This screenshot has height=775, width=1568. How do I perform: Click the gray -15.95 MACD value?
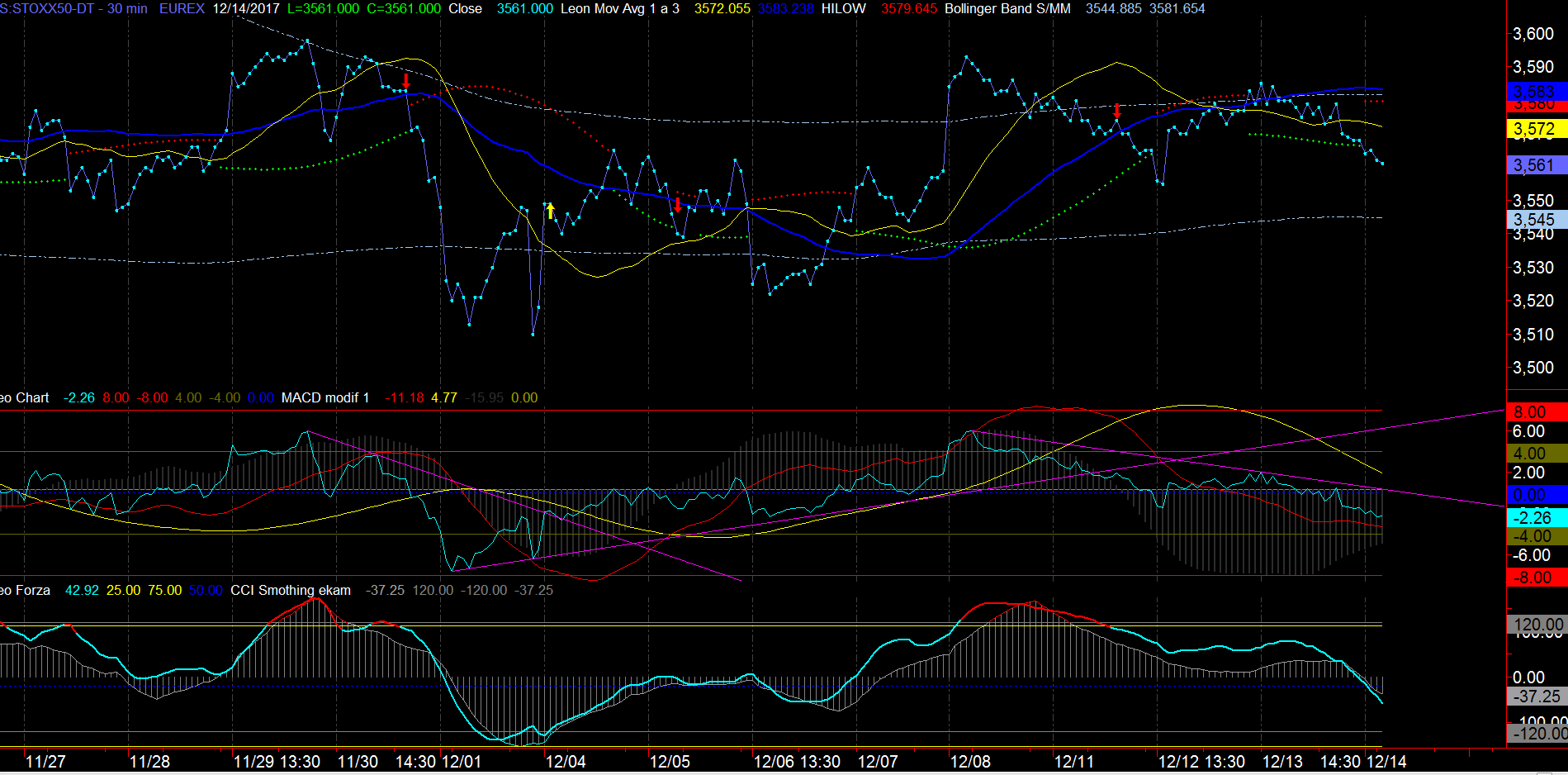pos(484,397)
